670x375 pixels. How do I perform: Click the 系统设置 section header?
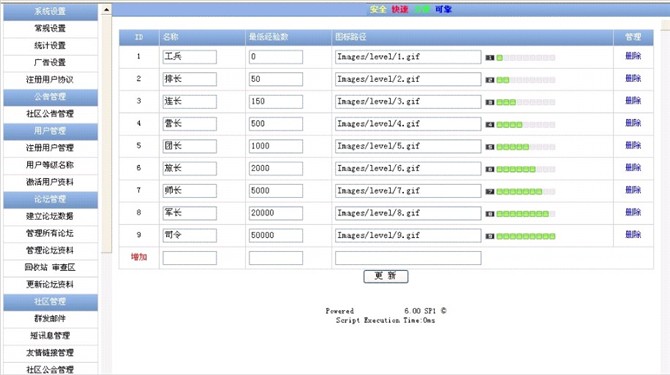click(50, 12)
